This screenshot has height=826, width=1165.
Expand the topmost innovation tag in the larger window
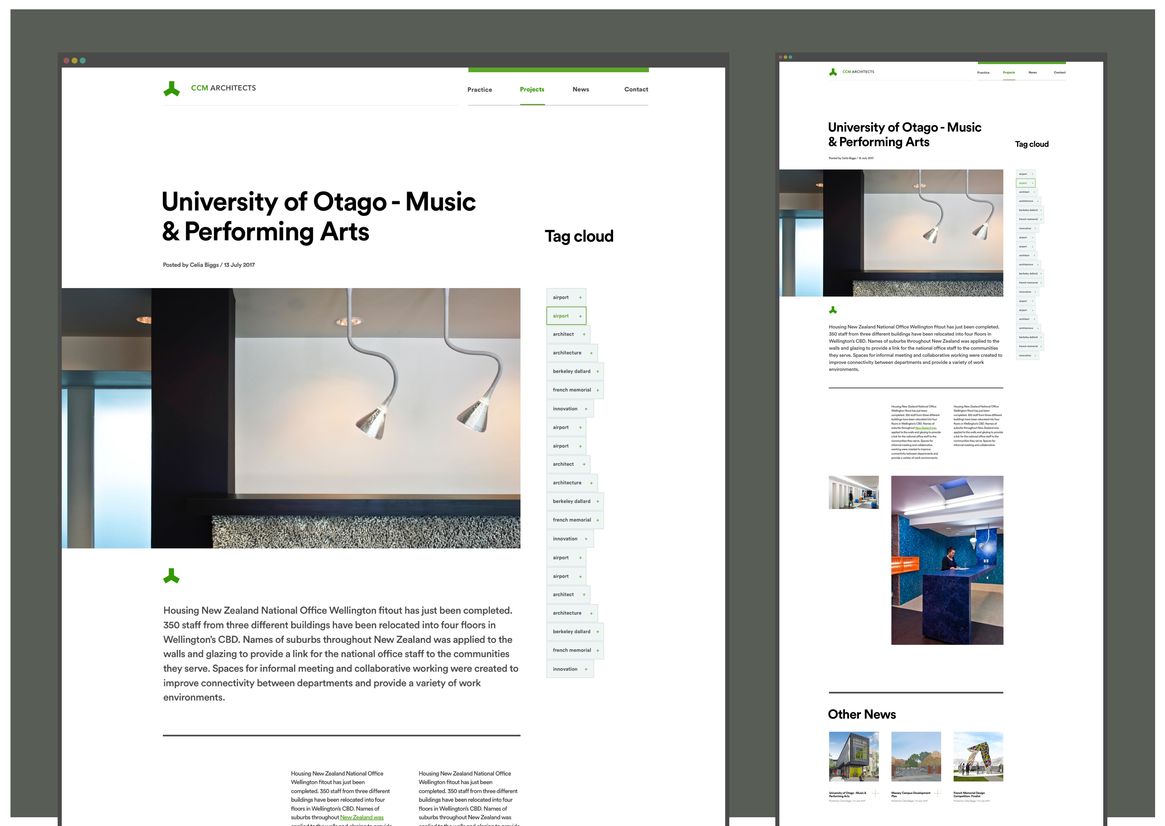587,409
